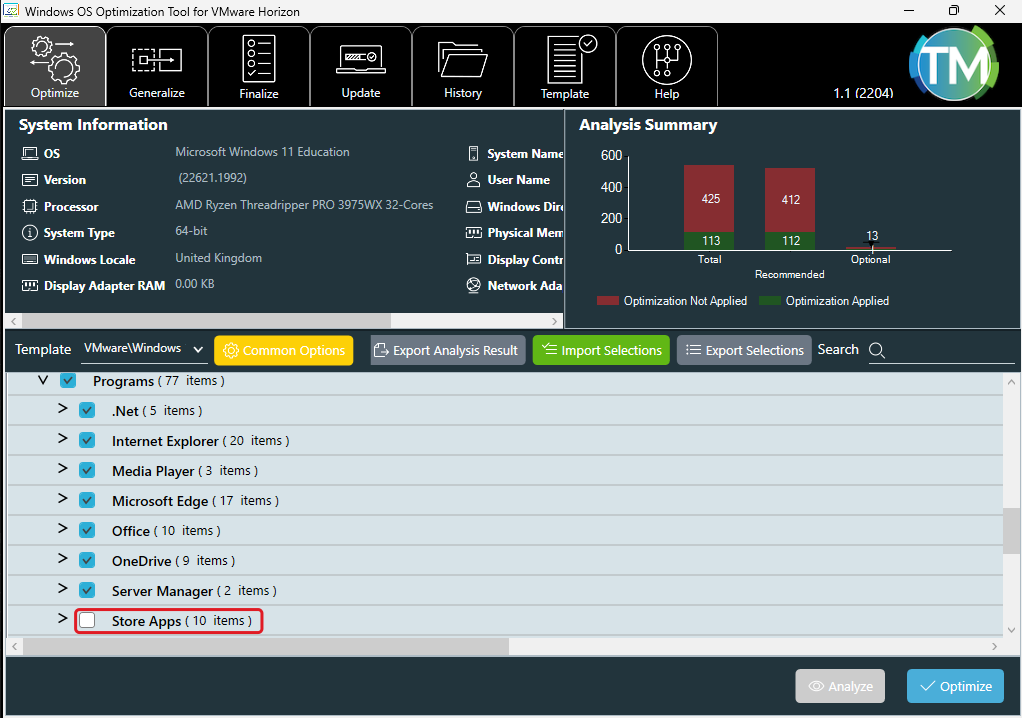Click the Optimization Not Applied legend swatch
Image resolution: width=1022 pixels, height=718 pixels.
[x=607, y=301]
